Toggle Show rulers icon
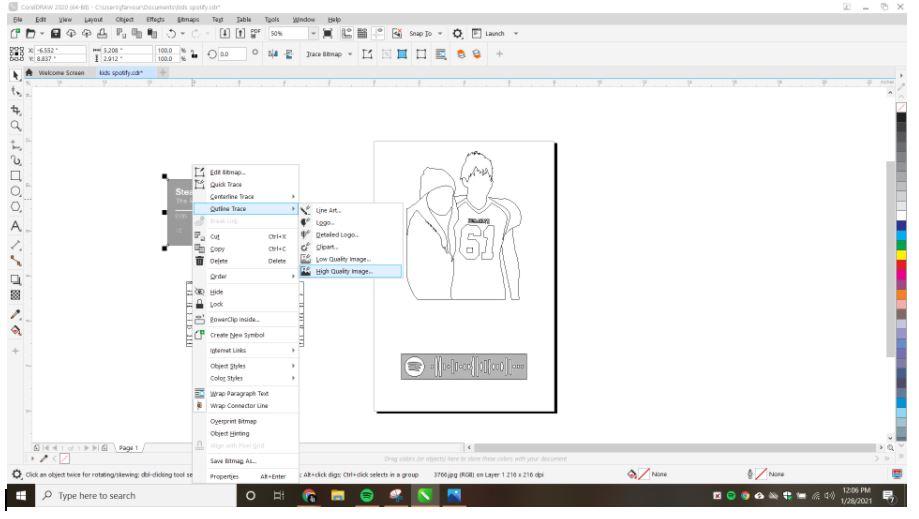The width and height of the screenshot is (919, 519). tap(348, 33)
